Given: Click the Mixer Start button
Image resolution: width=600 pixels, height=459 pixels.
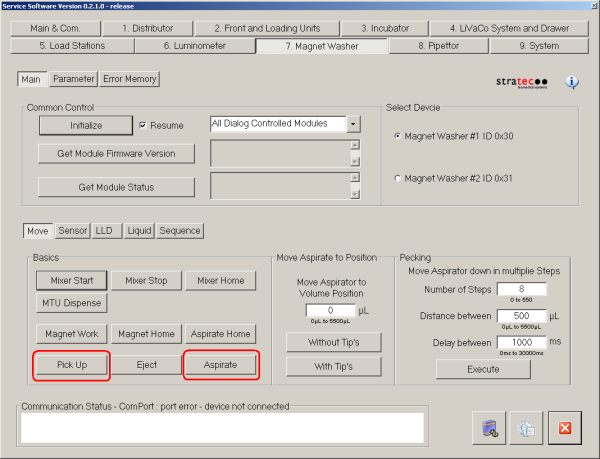Looking at the screenshot, I should [71, 281].
